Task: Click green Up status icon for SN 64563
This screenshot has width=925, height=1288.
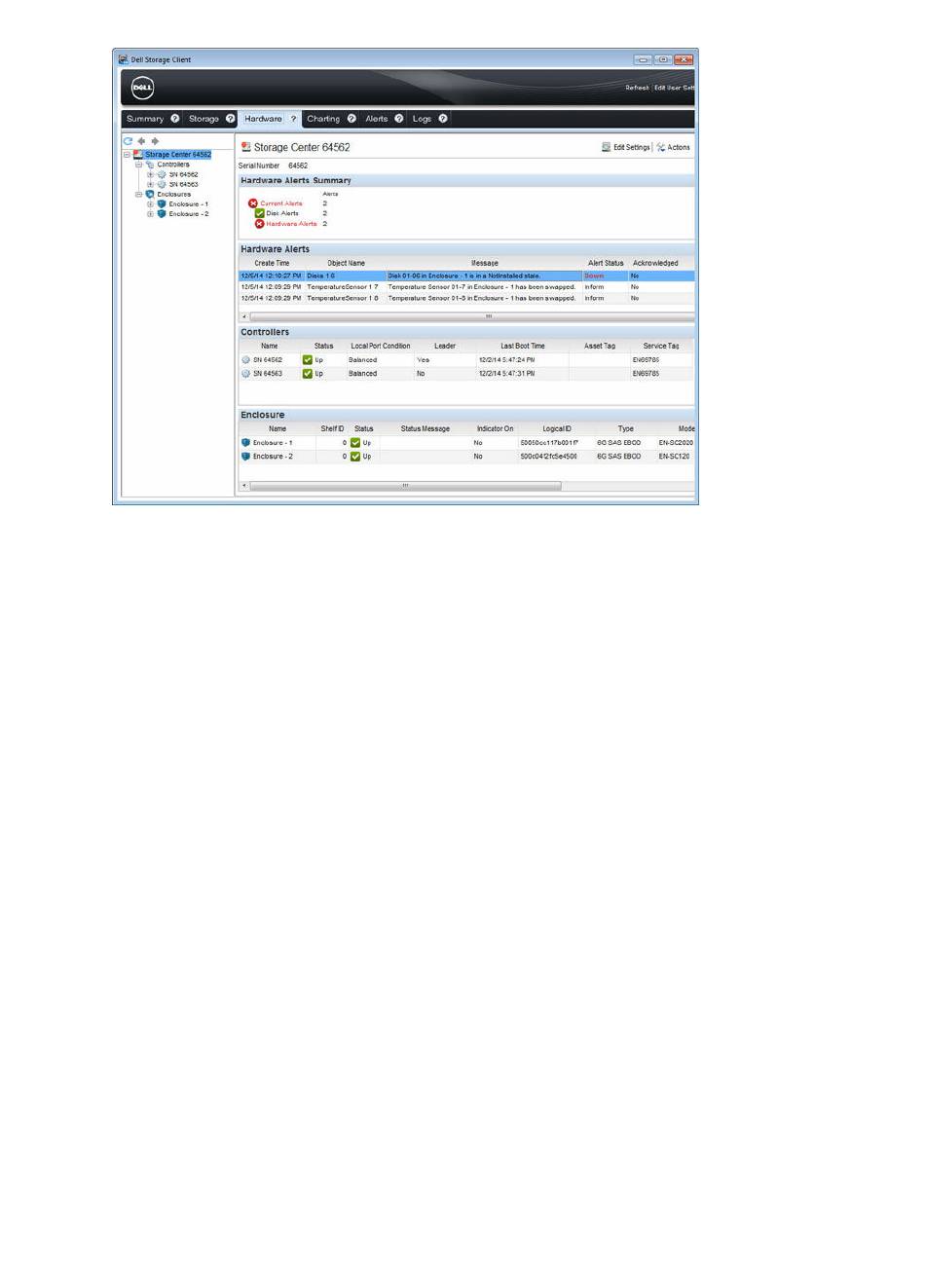Action: click(x=308, y=374)
